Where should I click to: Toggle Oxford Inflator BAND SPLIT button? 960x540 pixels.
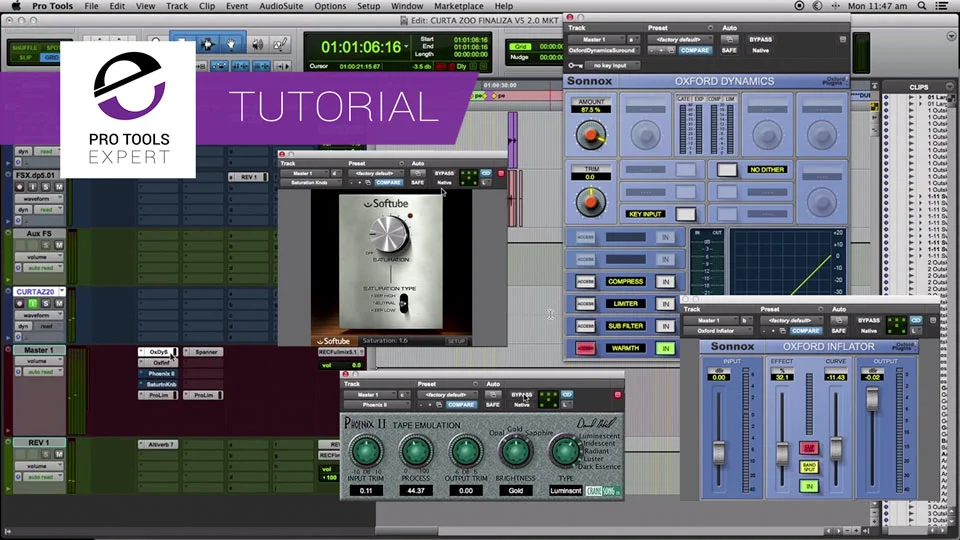[x=809, y=467]
